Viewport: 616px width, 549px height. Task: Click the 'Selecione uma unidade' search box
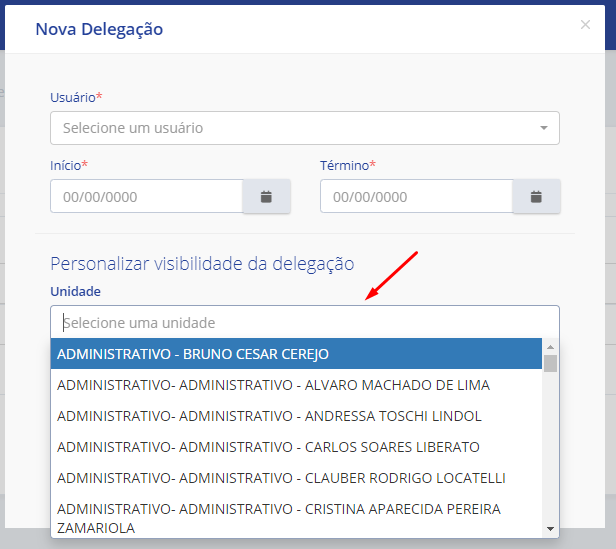pos(304,323)
